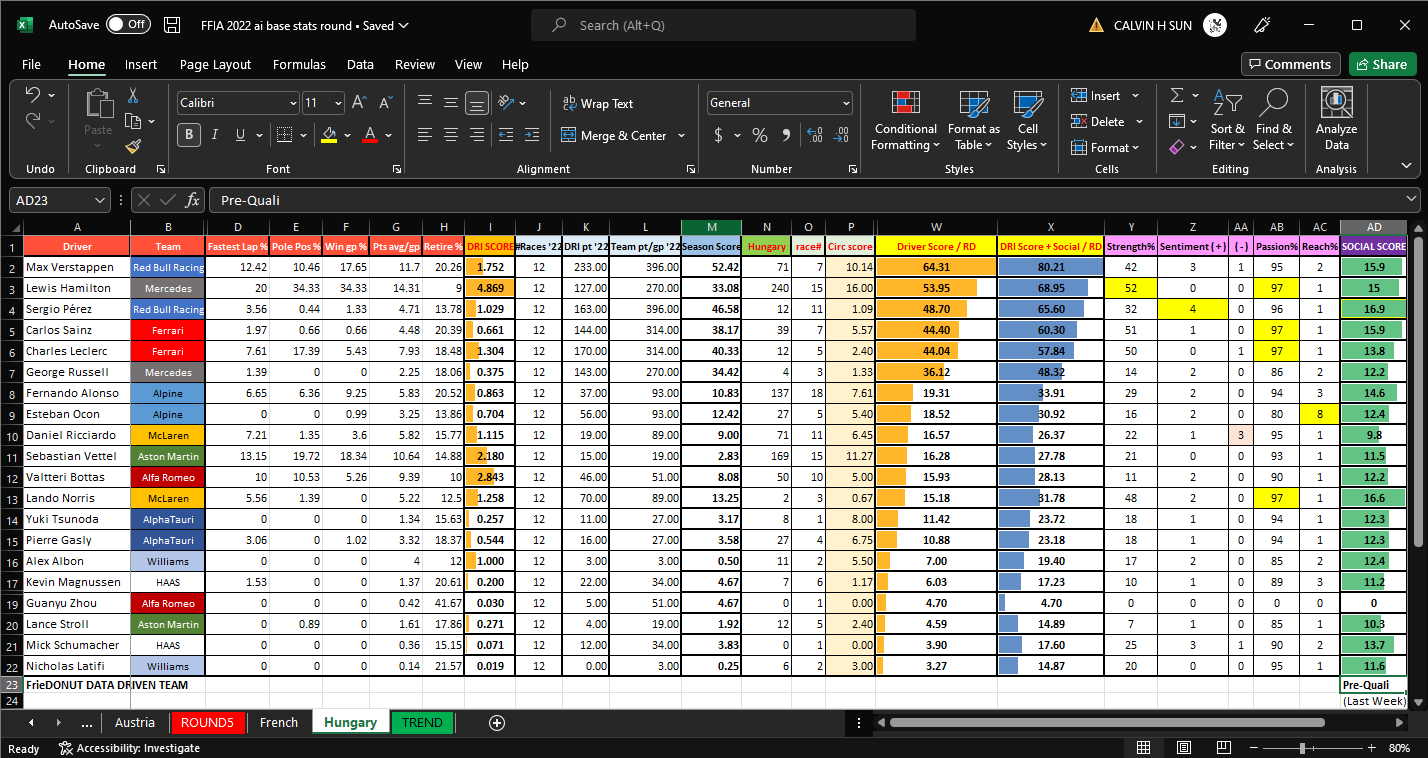This screenshot has height=758, width=1428.
Task: Toggle Italic formatting
Action: (x=215, y=135)
